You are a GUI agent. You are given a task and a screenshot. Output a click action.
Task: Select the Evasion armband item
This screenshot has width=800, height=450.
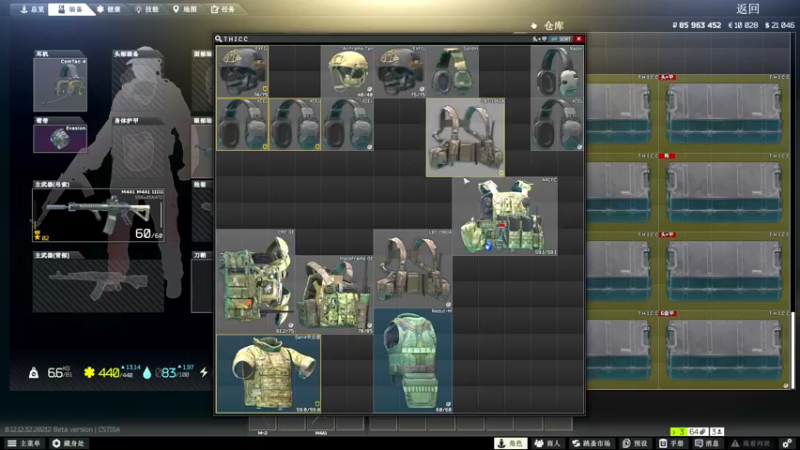60,138
